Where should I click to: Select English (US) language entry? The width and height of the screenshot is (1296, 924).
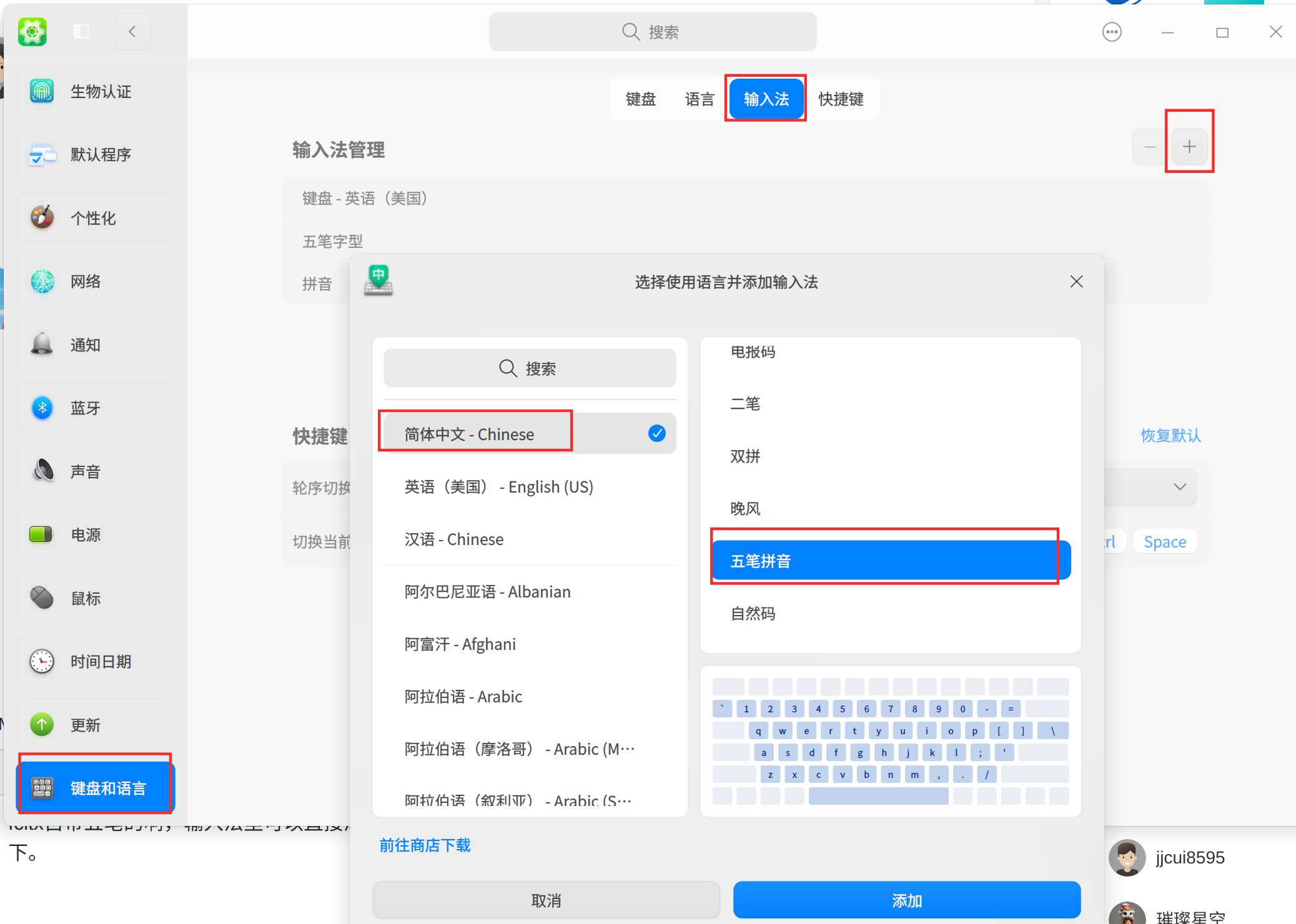pos(498,486)
